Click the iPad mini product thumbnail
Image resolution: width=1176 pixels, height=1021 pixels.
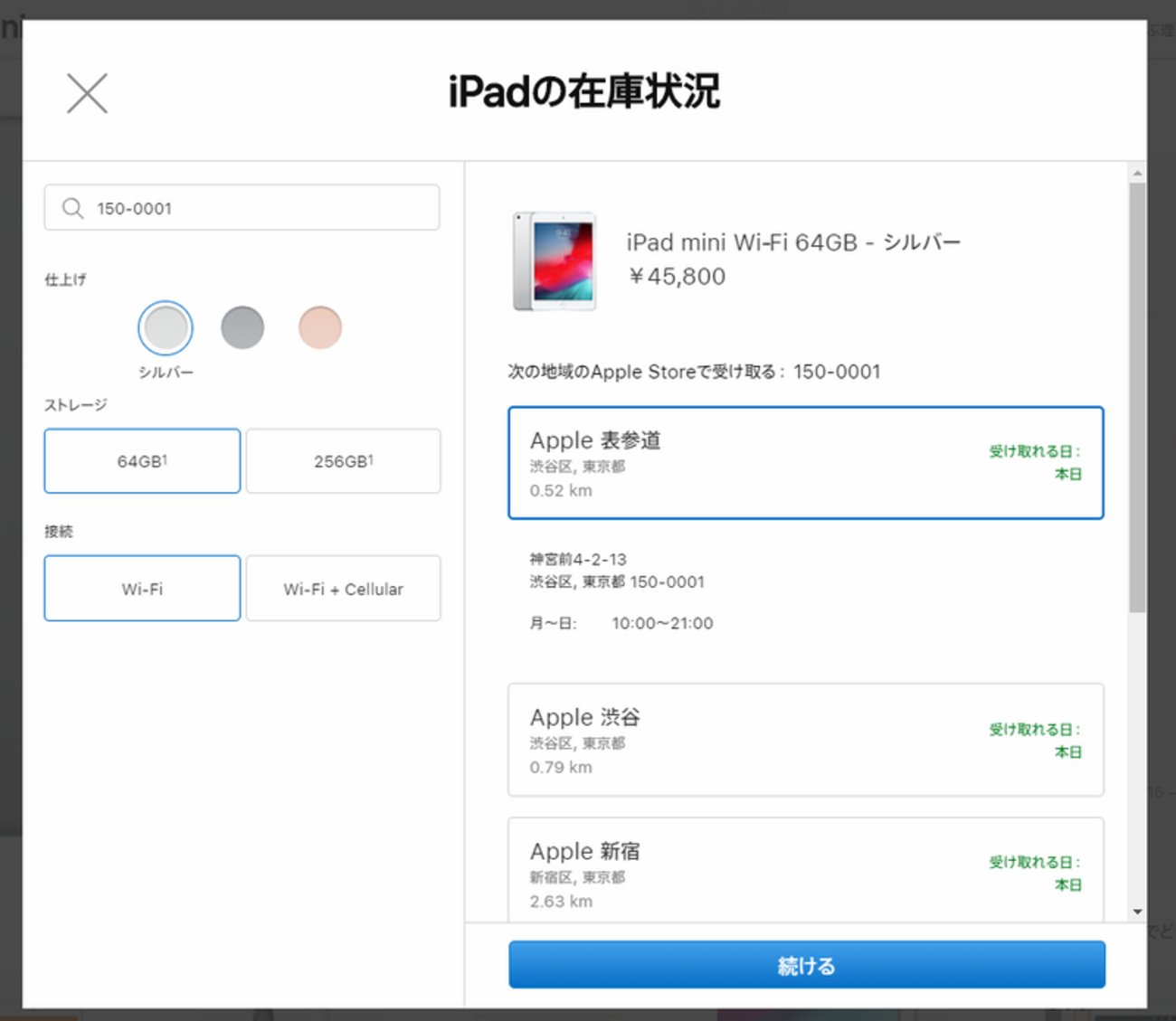coord(555,261)
